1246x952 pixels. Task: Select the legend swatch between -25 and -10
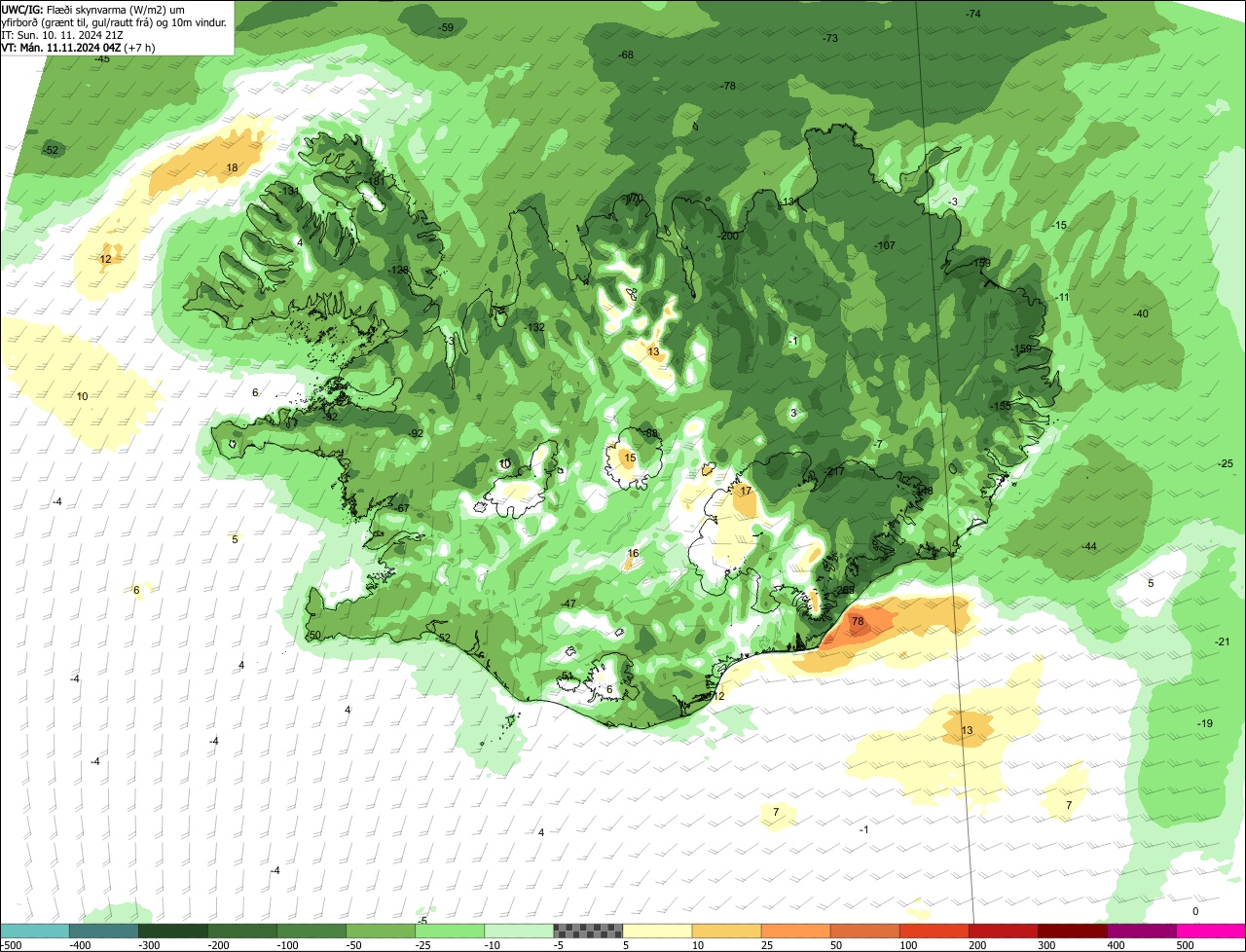(x=450, y=931)
